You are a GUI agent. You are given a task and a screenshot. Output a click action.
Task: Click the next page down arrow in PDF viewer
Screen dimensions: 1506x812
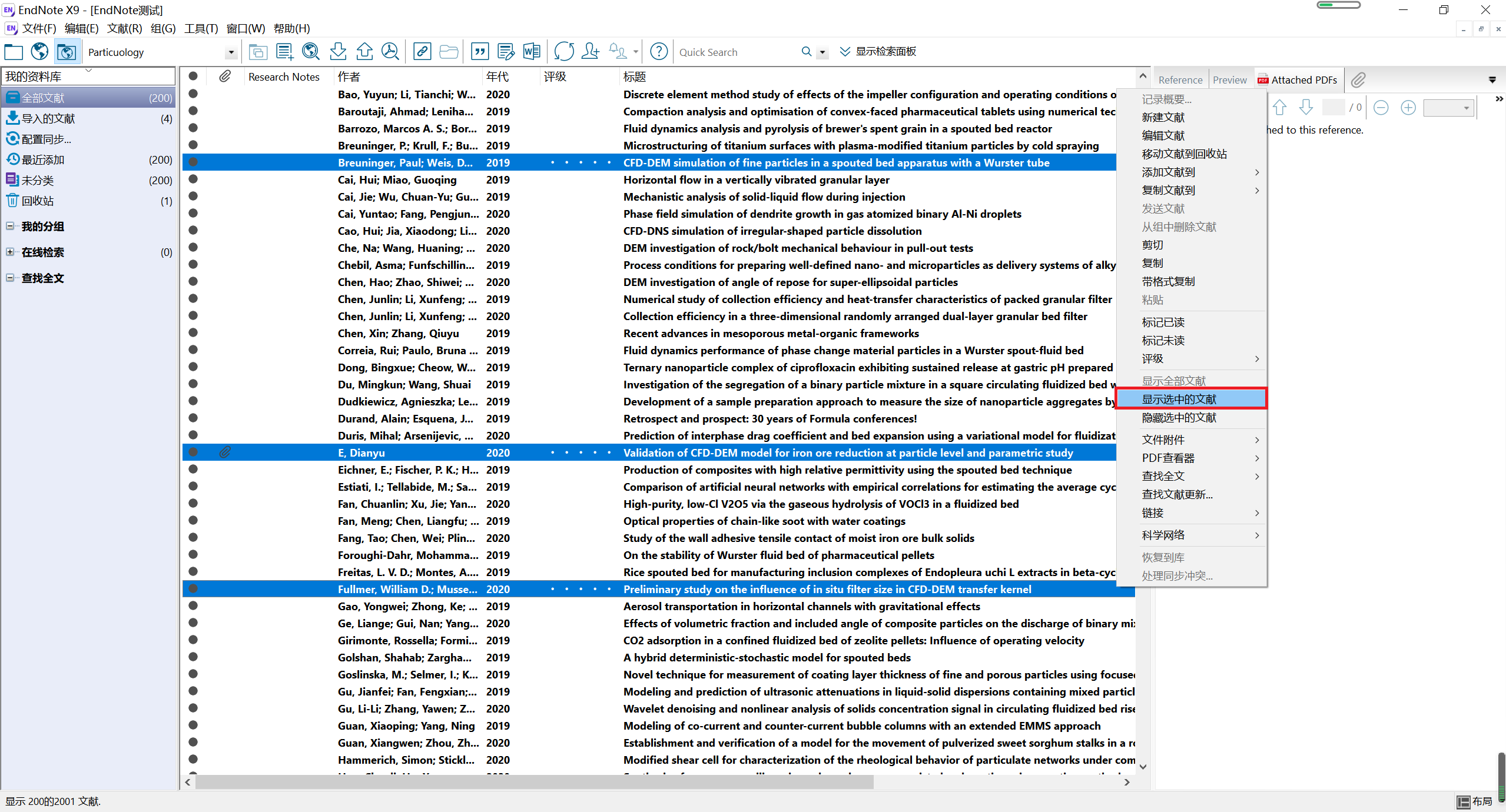(x=1306, y=108)
